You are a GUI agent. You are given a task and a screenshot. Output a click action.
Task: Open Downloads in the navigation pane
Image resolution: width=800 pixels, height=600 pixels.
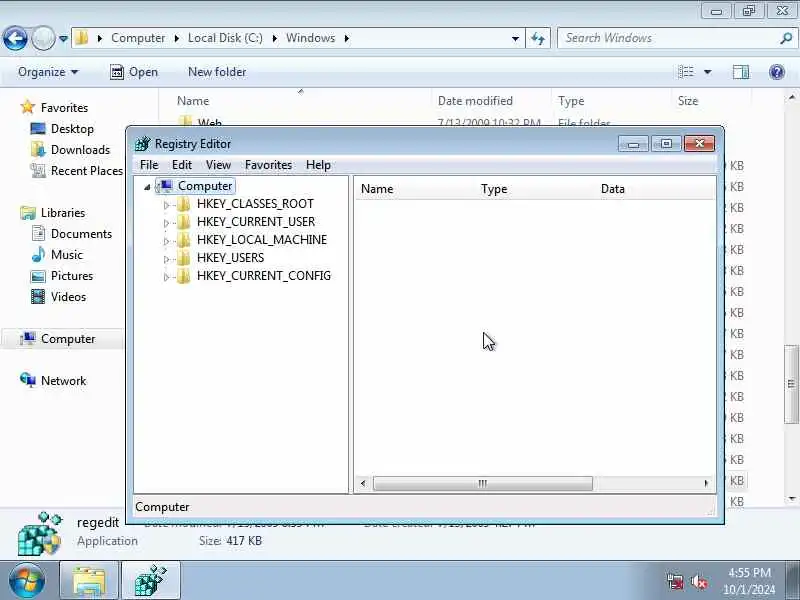click(80, 149)
